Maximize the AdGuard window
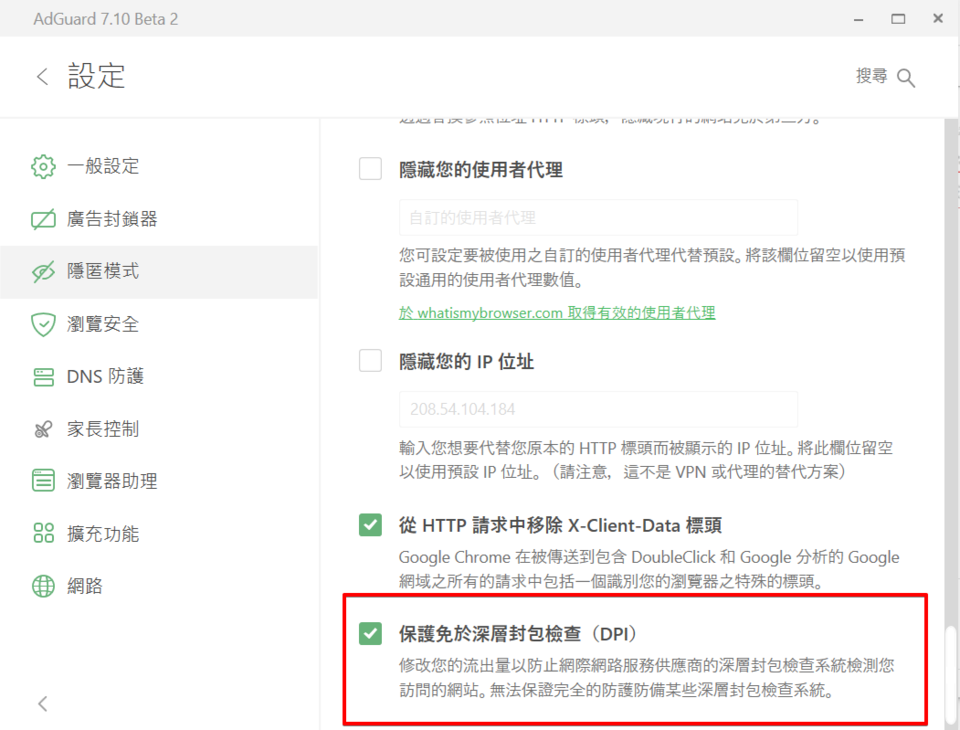Image resolution: width=960 pixels, height=730 pixels. (x=898, y=19)
